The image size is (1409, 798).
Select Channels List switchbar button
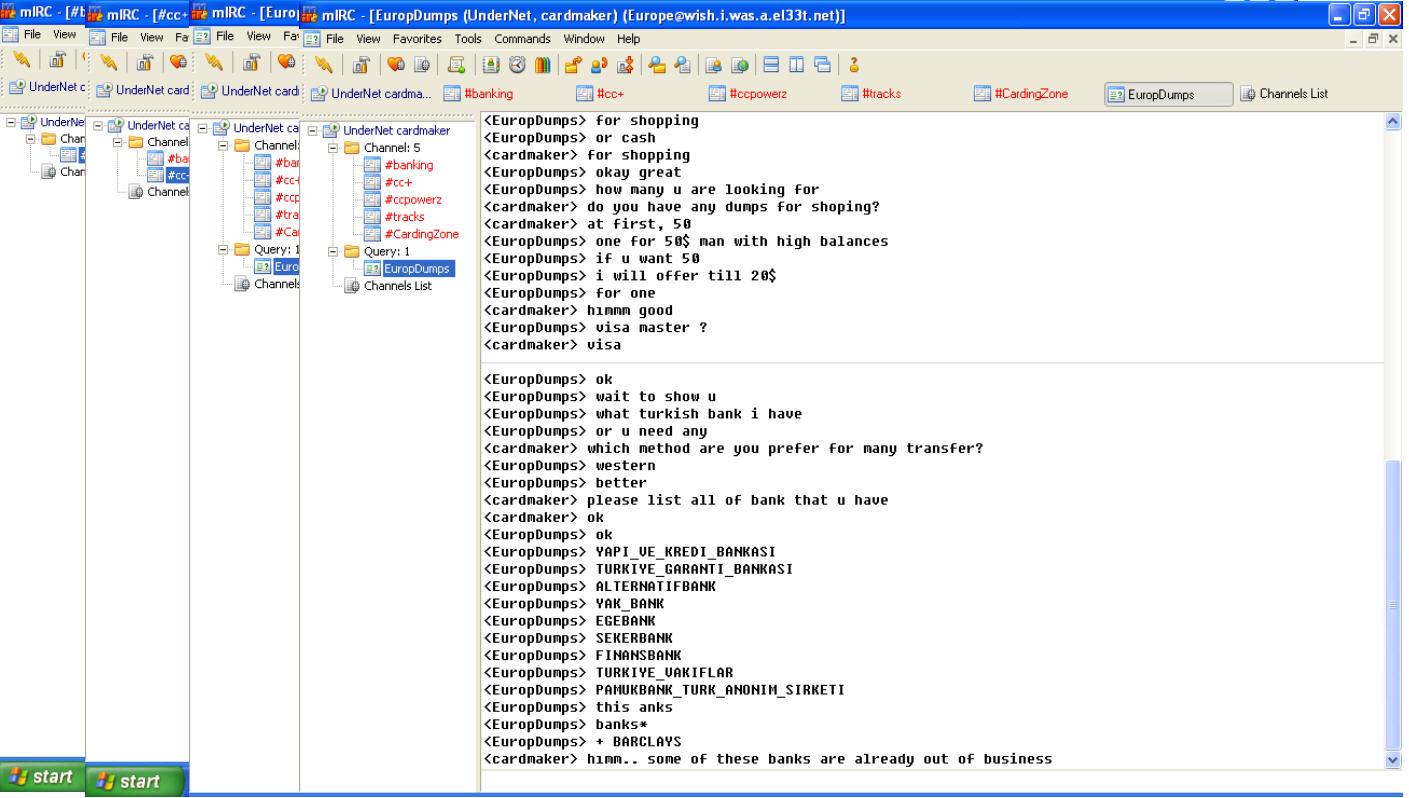pos(1301,94)
